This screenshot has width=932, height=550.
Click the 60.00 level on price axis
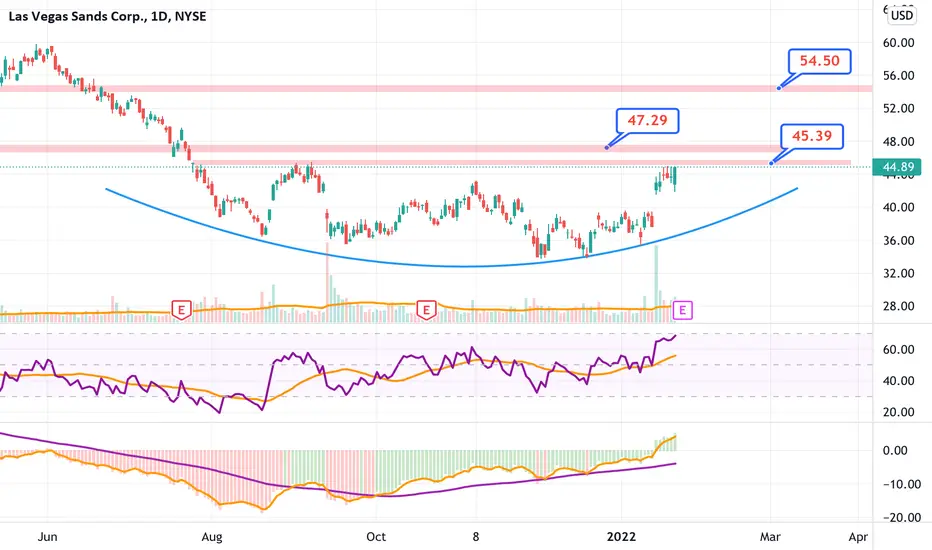(898, 43)
